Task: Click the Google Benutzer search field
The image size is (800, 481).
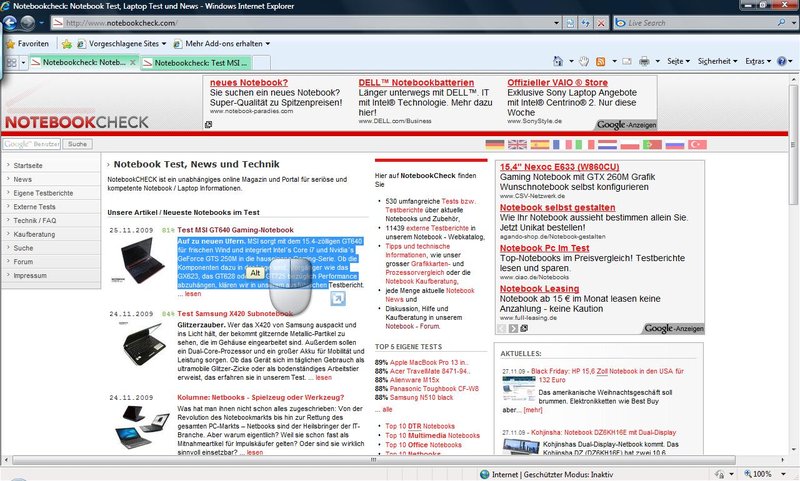Action: [x=32, y=144]
